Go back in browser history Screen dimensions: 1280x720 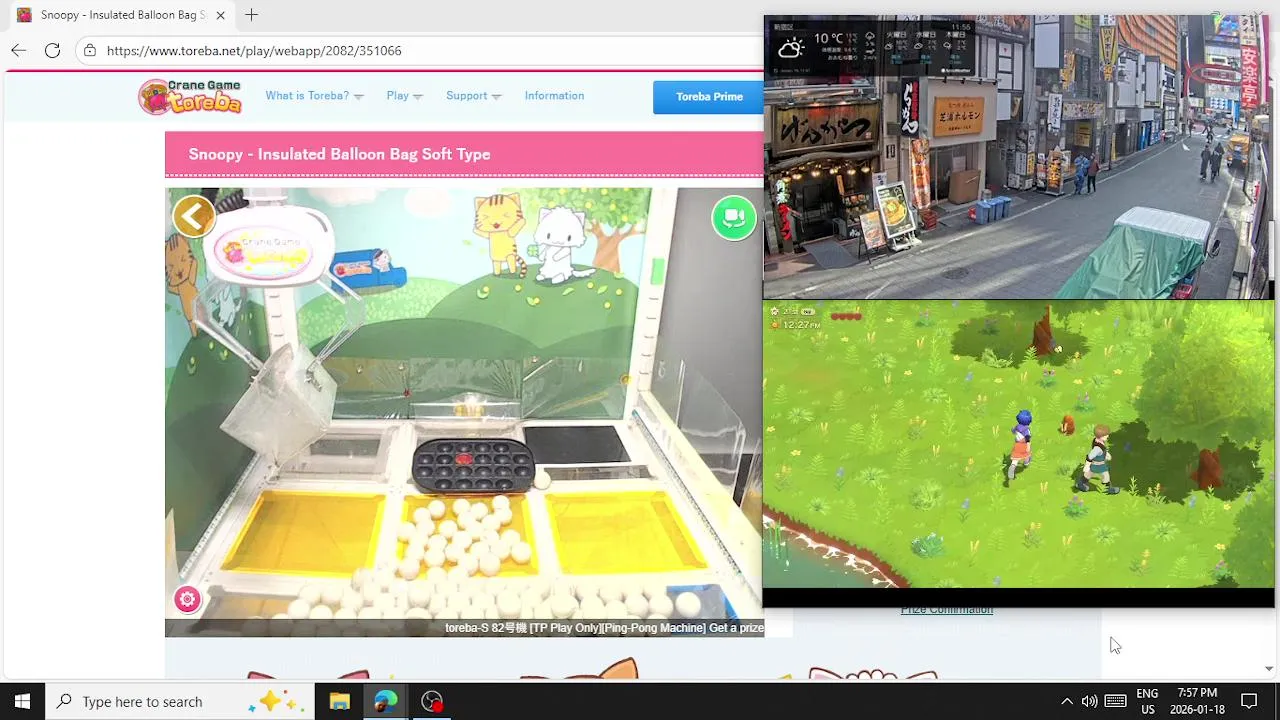pyautogui.click(x=19, y=50)
